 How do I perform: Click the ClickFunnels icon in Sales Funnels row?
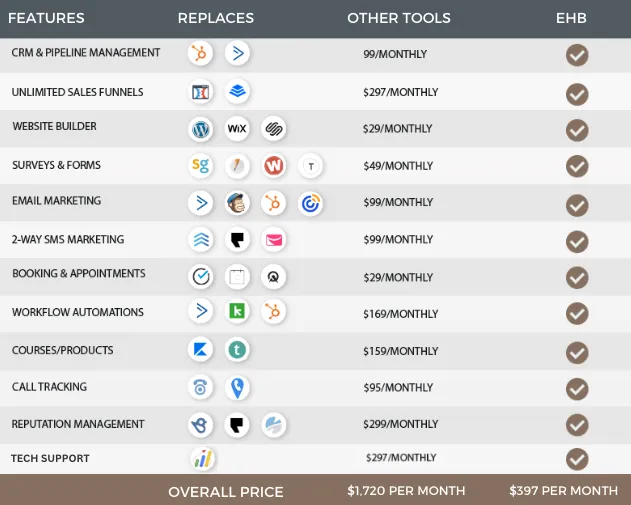point(200,92)
